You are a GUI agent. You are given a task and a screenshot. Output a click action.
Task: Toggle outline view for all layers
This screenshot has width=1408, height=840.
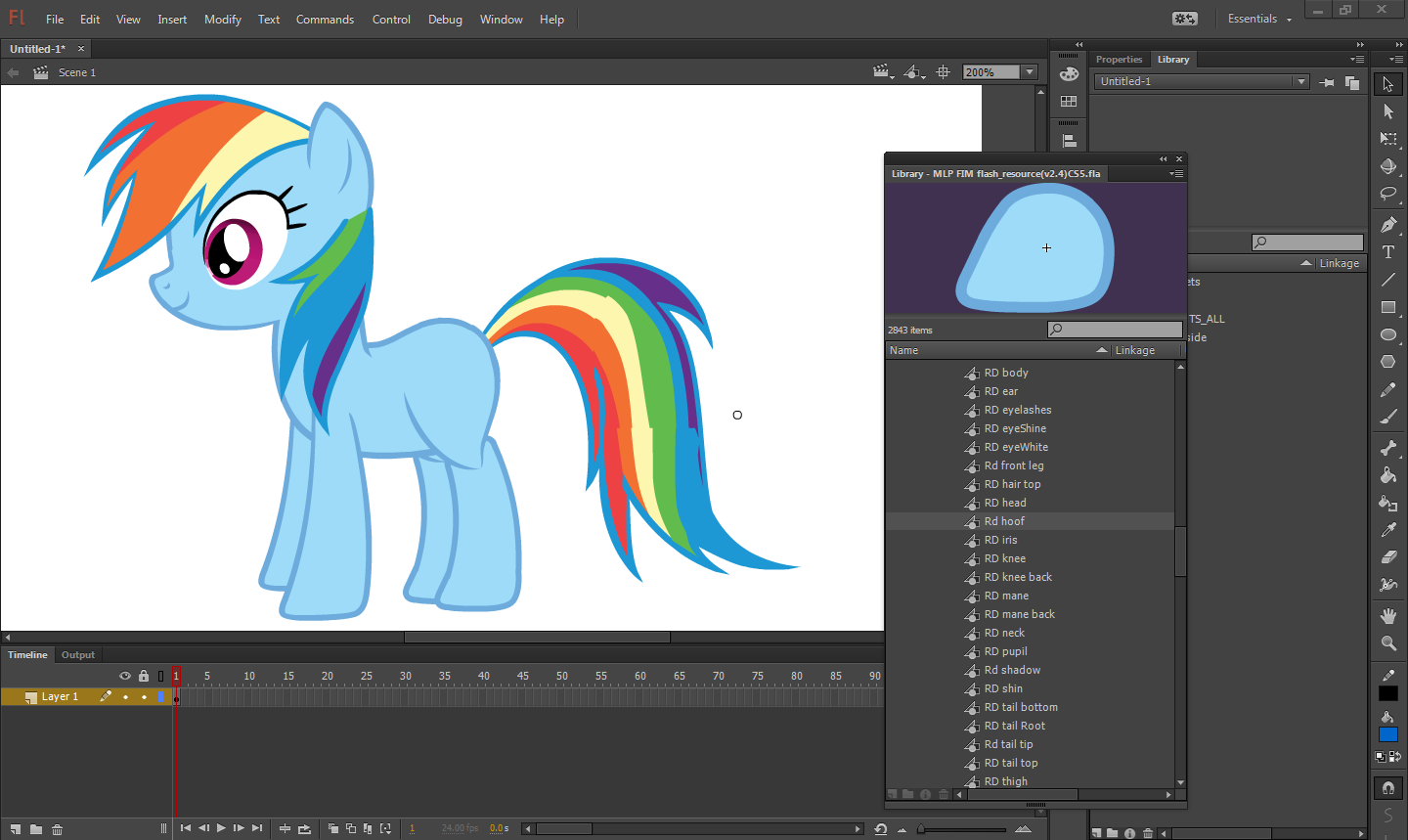point(161,676)
